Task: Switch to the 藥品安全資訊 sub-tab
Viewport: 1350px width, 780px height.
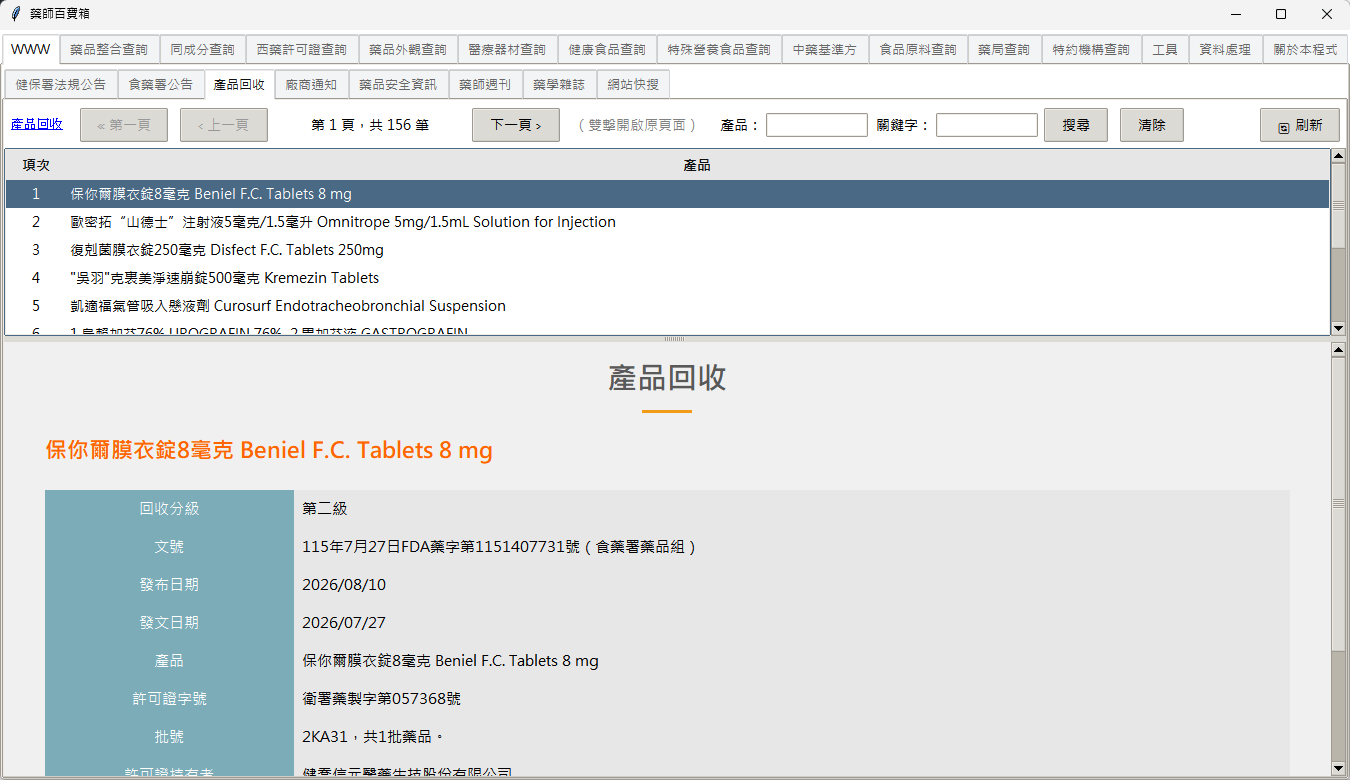Action: click(x=398, y=85)
